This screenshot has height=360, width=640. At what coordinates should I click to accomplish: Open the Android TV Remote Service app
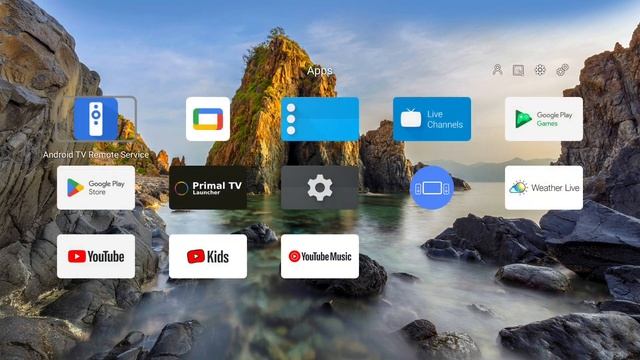(96, 119)
